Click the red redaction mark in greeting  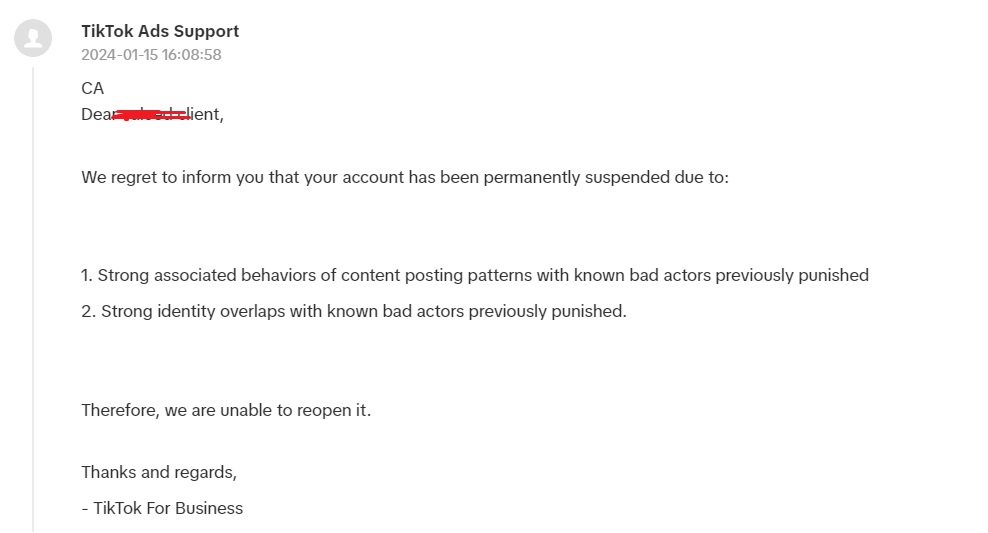(151, 115)
